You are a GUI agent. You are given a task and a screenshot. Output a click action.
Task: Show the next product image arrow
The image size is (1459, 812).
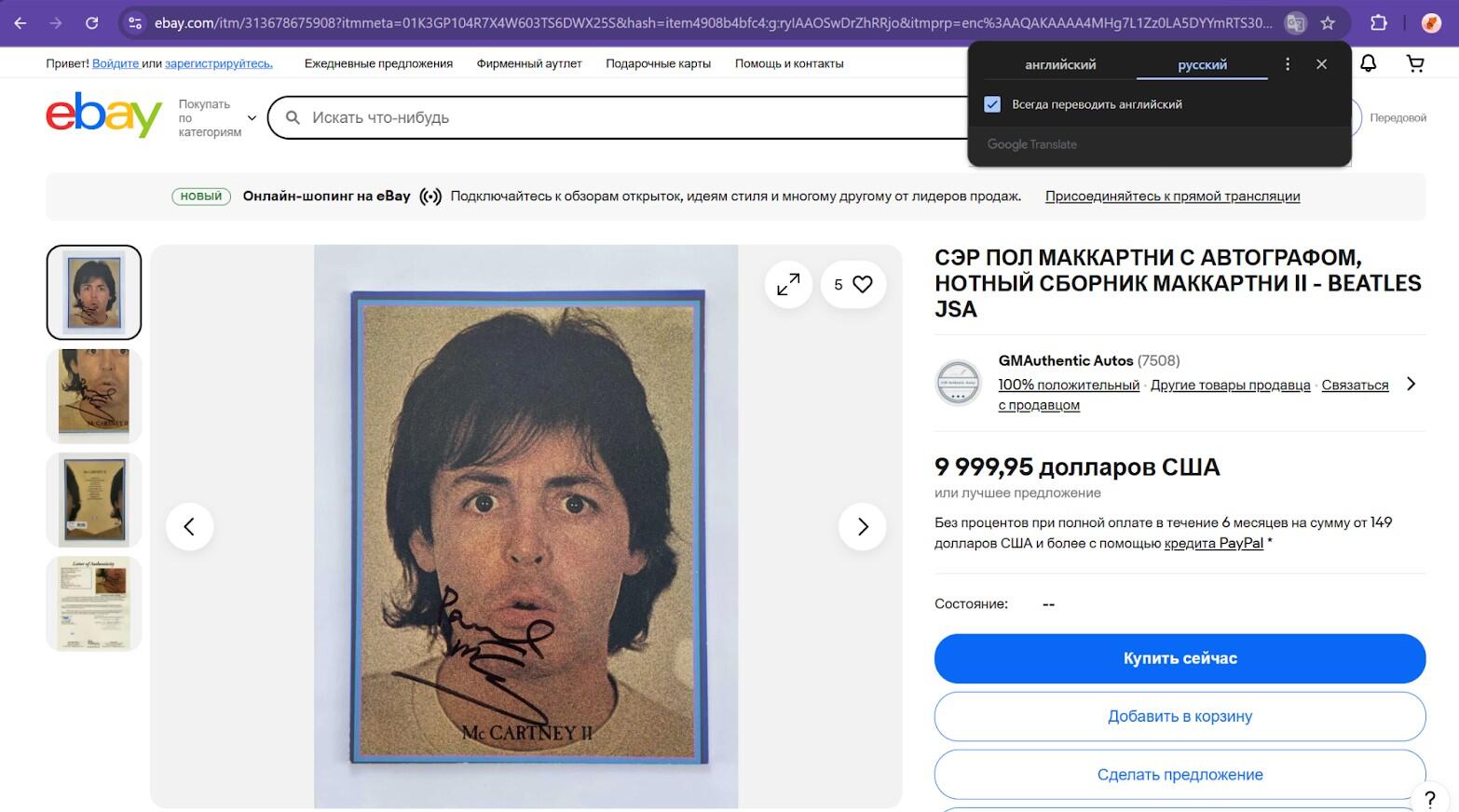click(863, 527)
